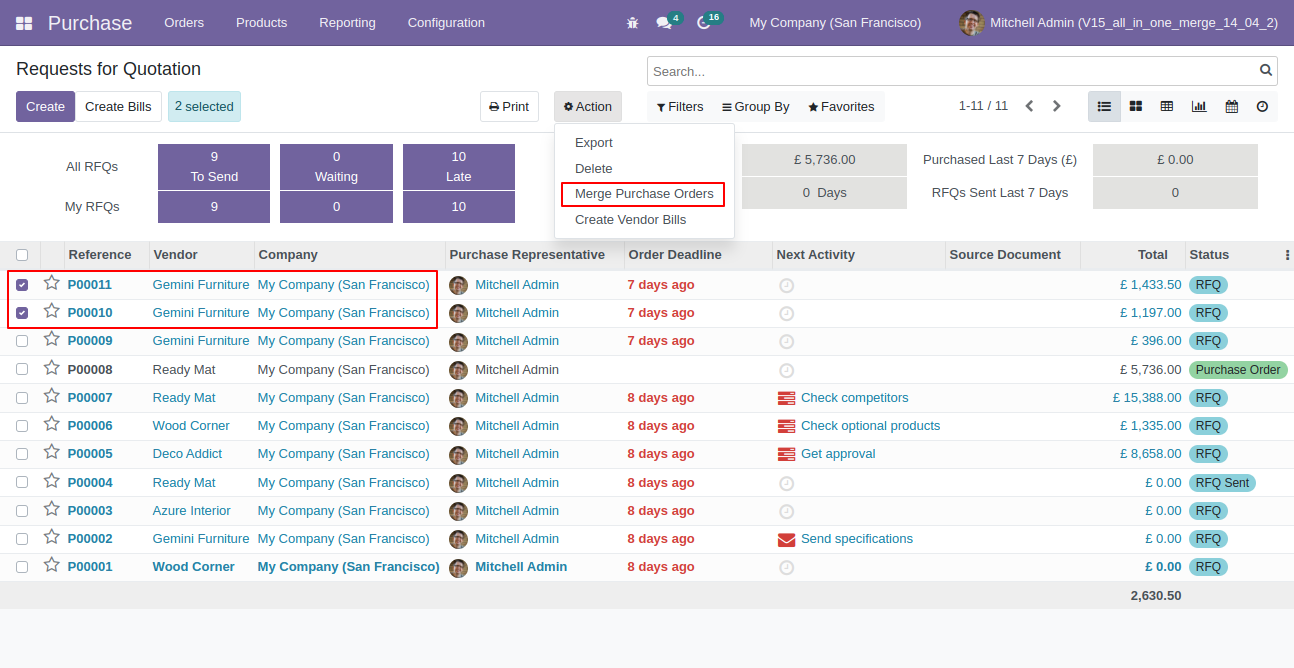Switch to pivot table view
The height and width of the screenshot is (668, 1294).
(1167, 106)
